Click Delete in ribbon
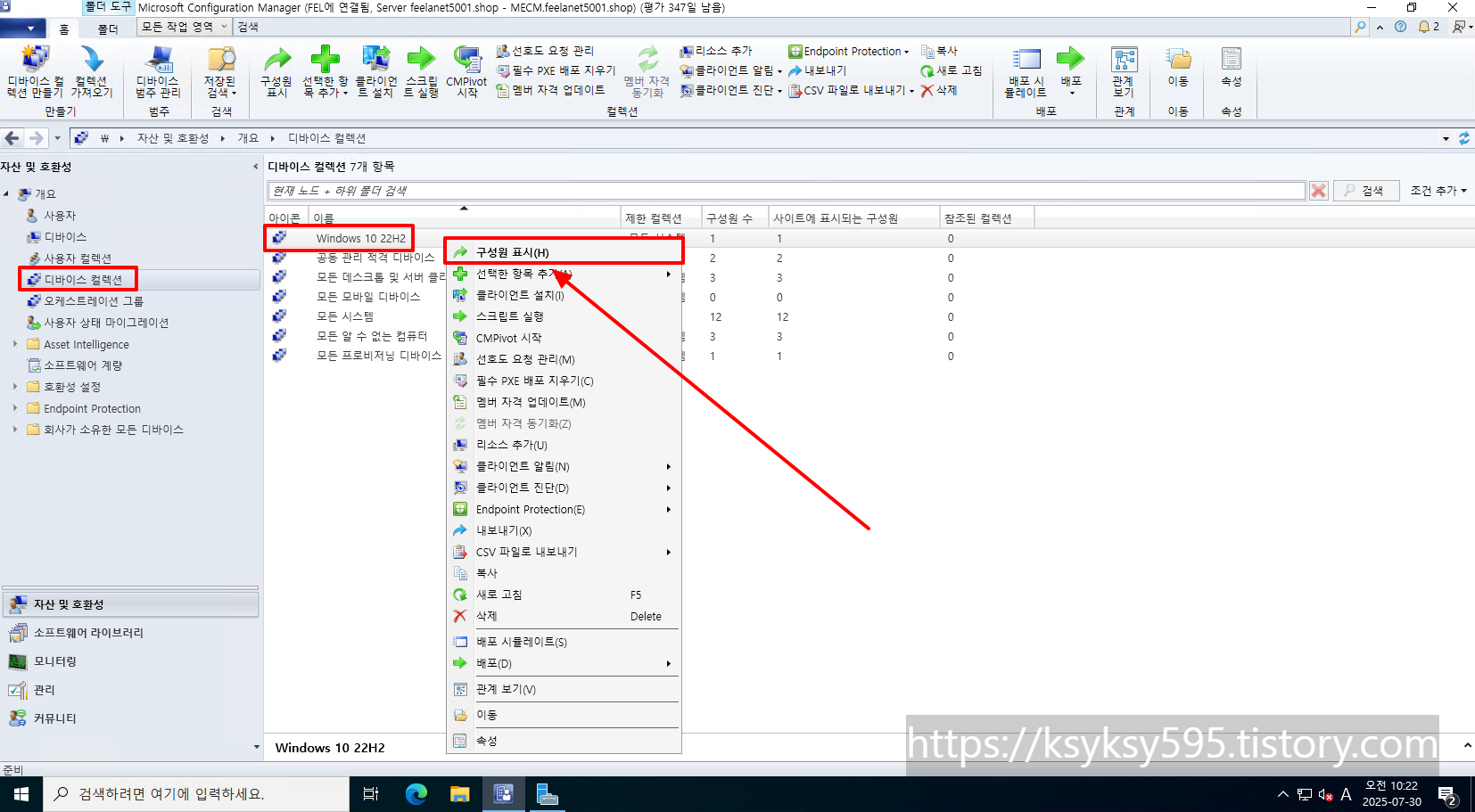 click(939, 90)
